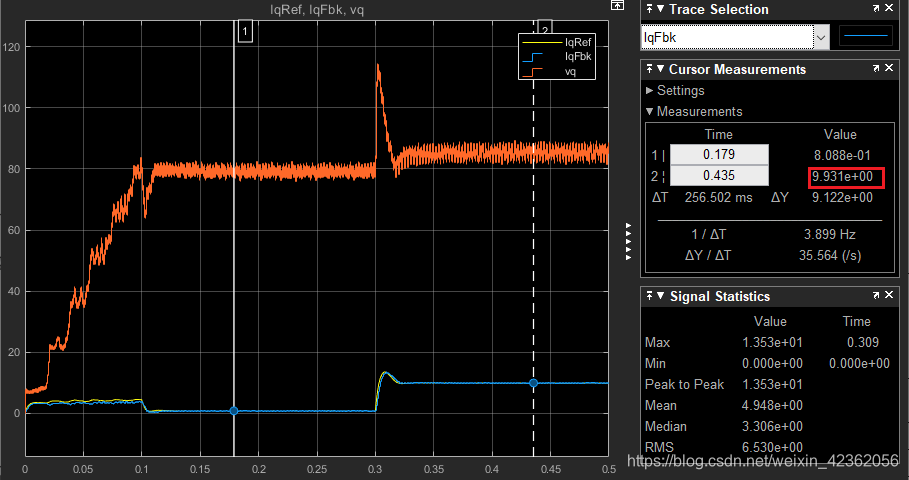This screenshot has width=909, height=480.
Task: Undock the Cursor Measurements panel
Action: pyautogui.click(x=876, y=68)
